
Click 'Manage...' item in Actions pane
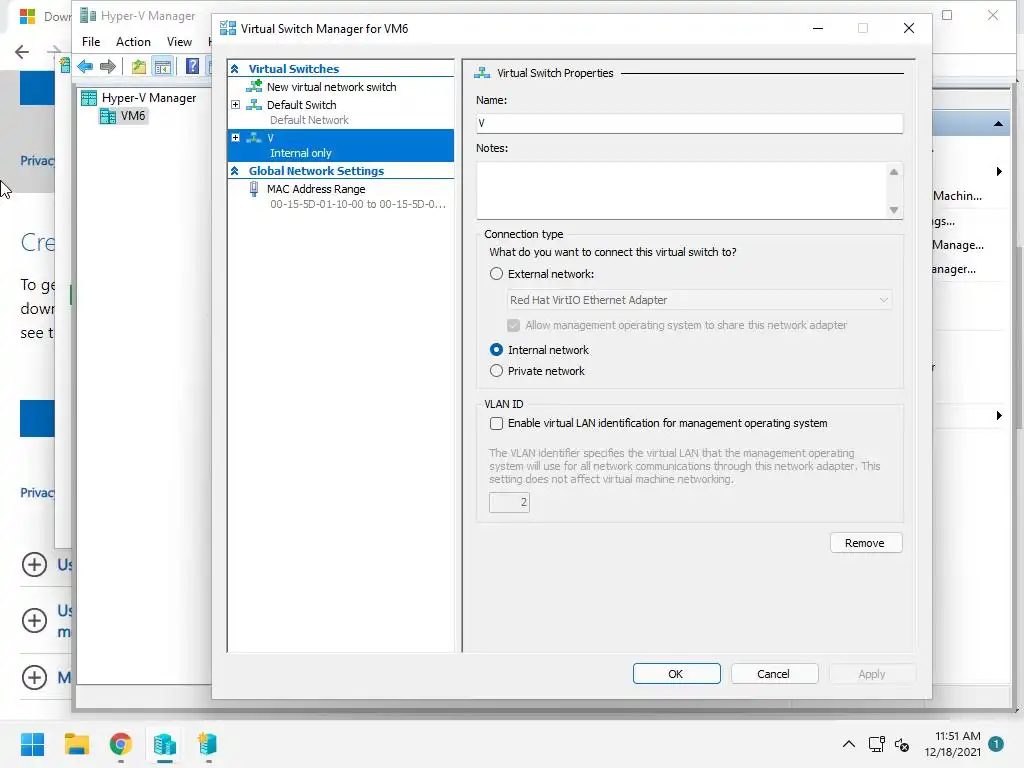click(958, 245)
